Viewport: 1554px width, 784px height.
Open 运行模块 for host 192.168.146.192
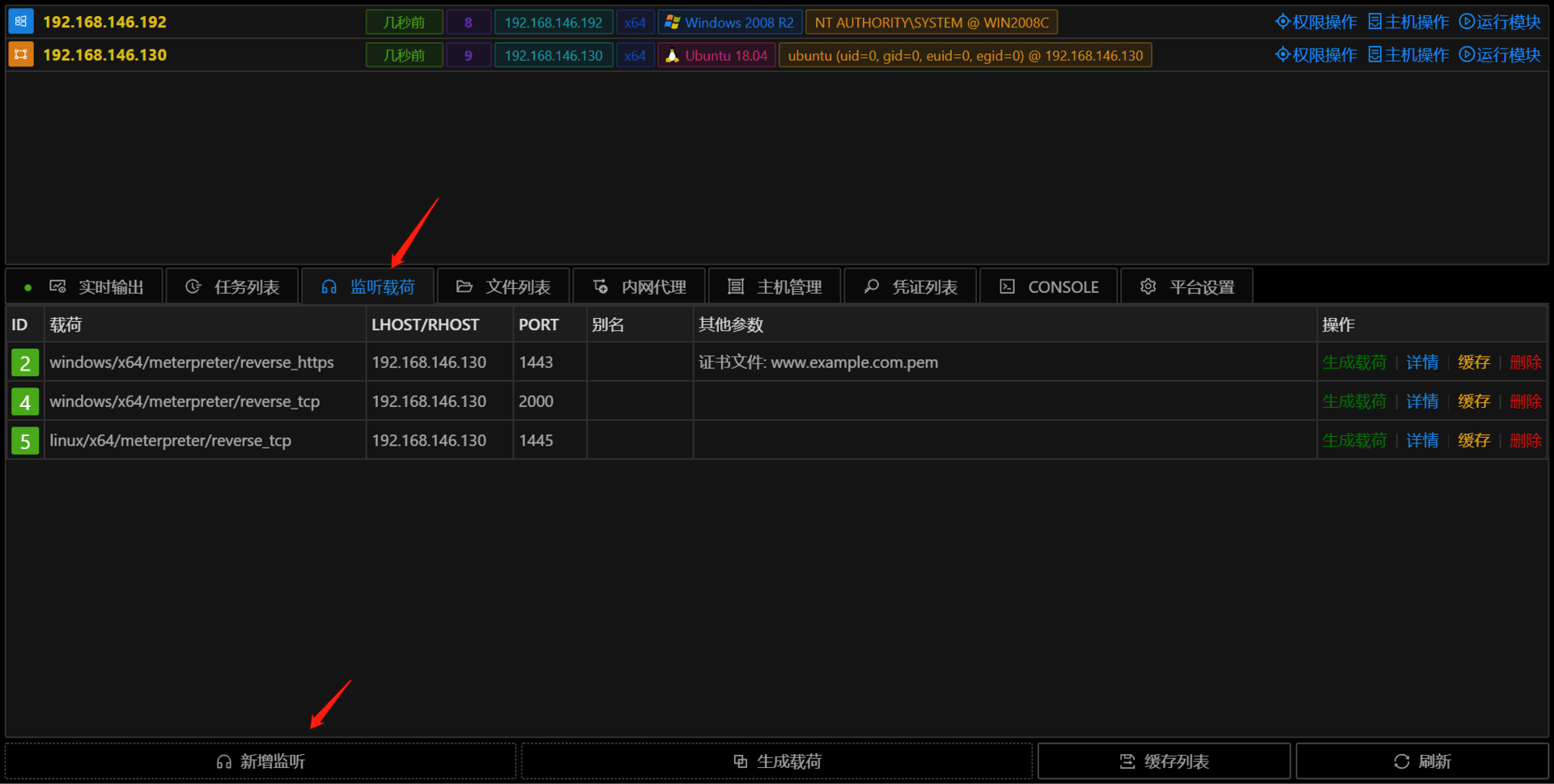point(1500,22)
